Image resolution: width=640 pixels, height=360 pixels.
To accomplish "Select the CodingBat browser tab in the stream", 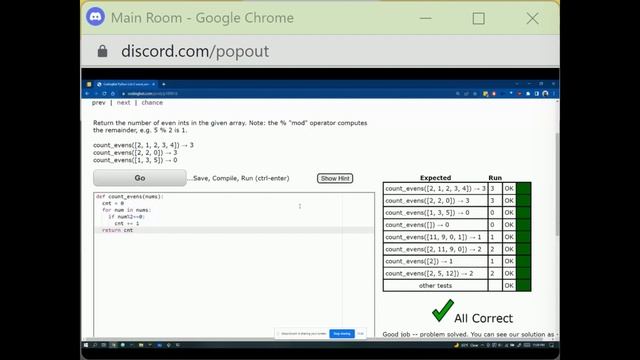I will pos(126,84).
